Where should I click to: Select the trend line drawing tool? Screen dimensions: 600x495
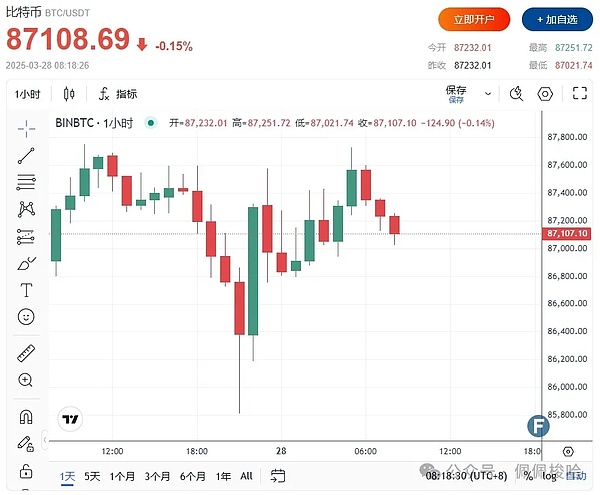(26, 156)
